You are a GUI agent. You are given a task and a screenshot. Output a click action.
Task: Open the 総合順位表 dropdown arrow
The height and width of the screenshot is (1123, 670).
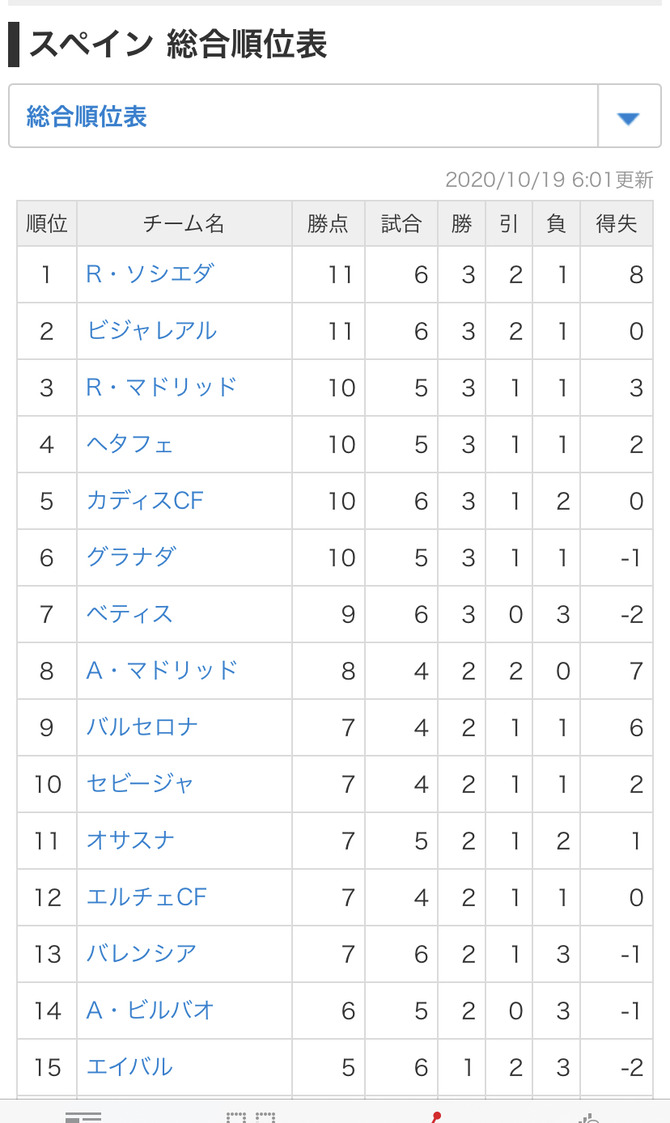(628, 117)
